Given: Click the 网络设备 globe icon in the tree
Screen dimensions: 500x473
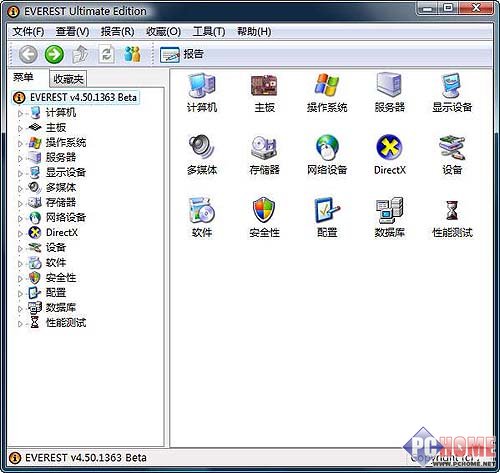Looking at the screenshot, I should point(35,217).
